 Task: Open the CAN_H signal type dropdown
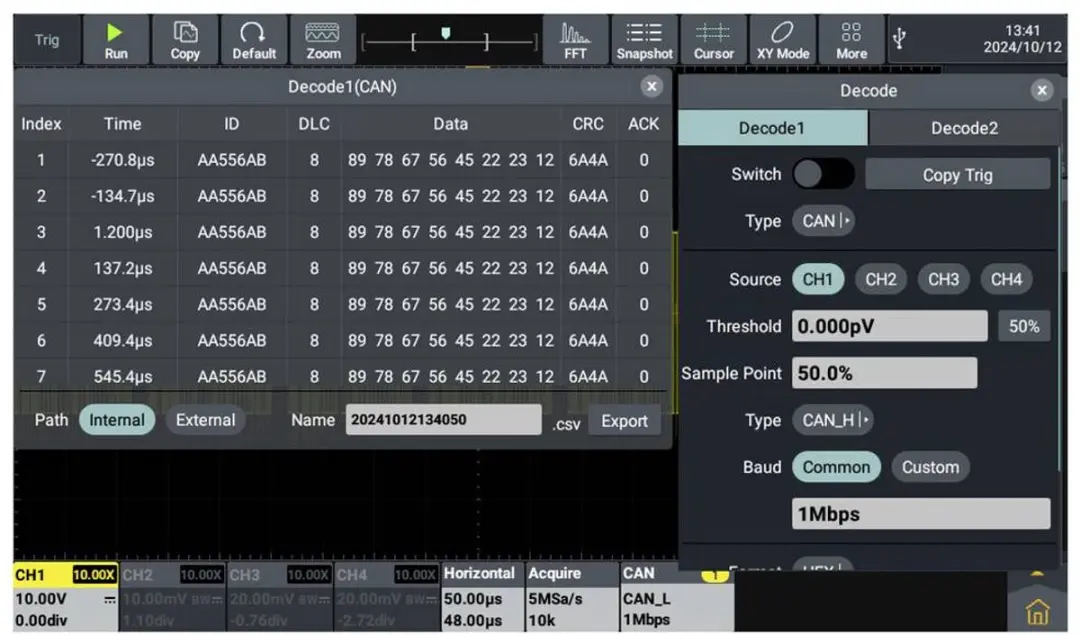coord(833,420)
